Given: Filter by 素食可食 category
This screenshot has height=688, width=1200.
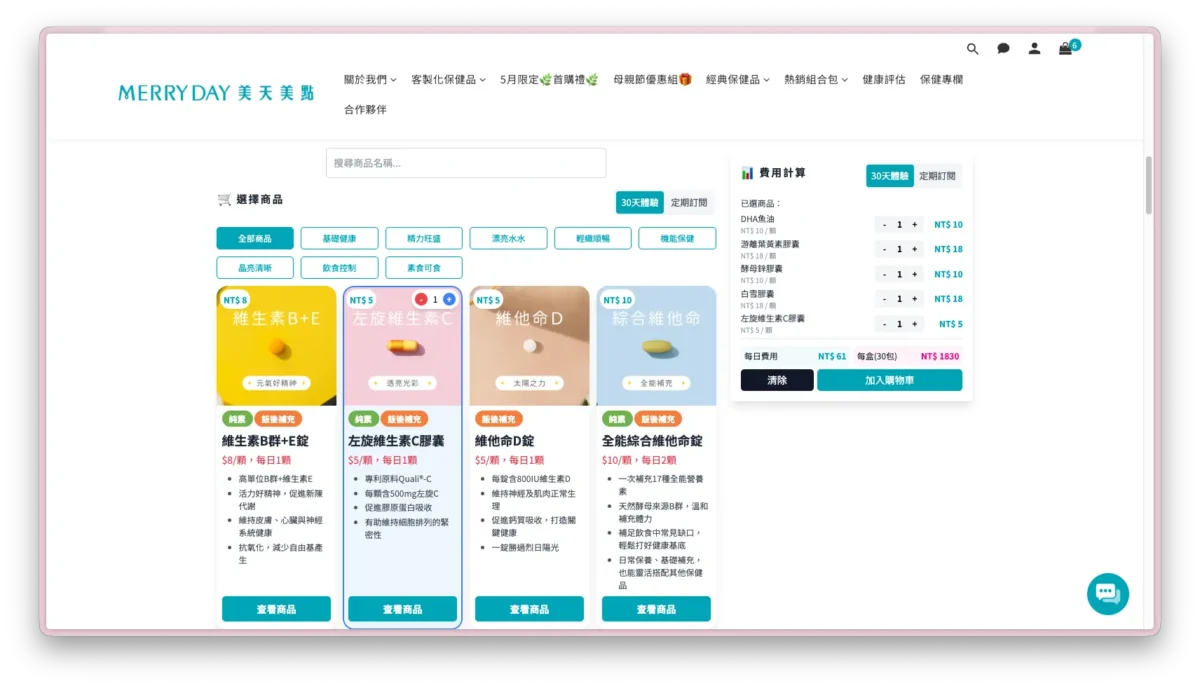Looking at the screenshot, I should [424, 267].
